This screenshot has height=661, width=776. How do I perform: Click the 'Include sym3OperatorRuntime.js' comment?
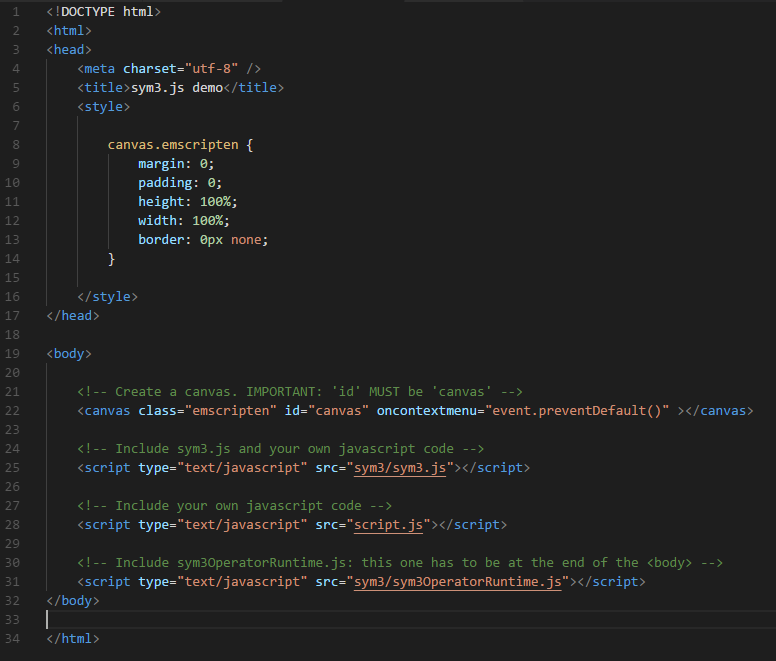tap(400, 563)
